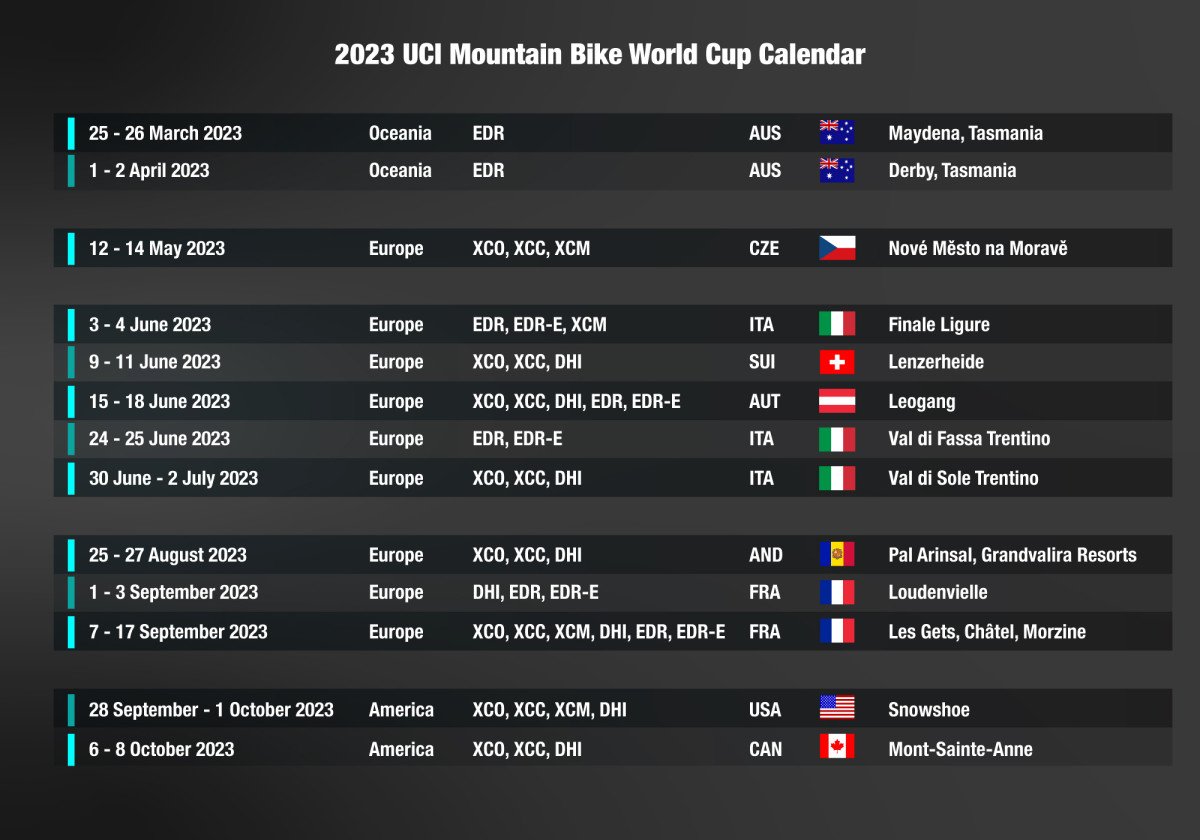Click the Leogang venue name
This screenshot has width=1200, height=840.
(922, 402)
